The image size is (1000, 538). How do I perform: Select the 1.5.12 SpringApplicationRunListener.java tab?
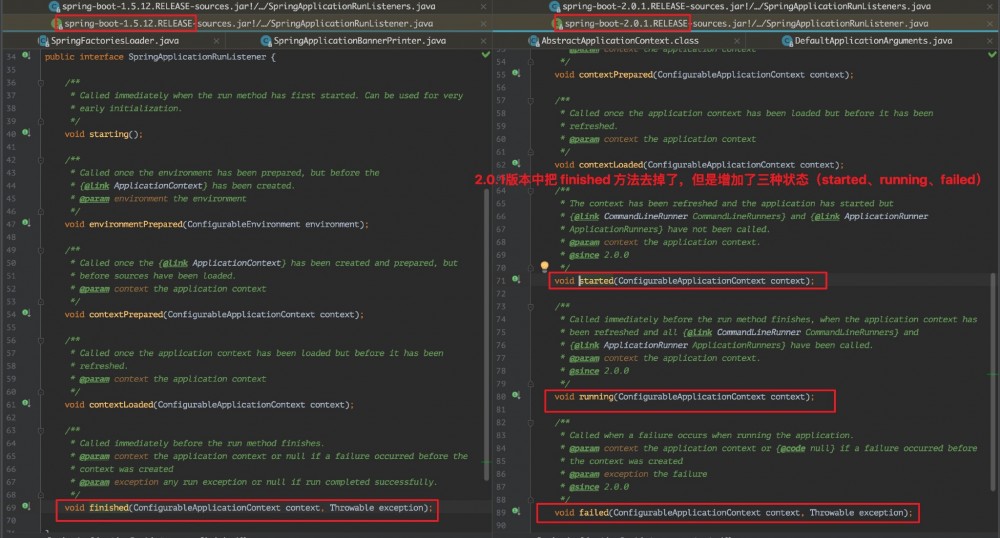245,24
